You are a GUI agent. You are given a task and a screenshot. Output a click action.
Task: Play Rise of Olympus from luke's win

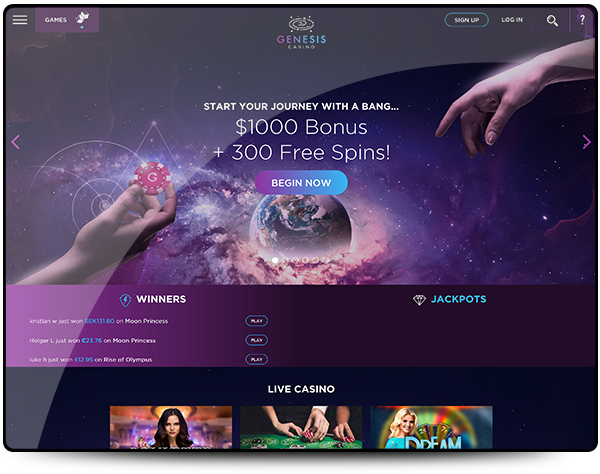point(256,359)
